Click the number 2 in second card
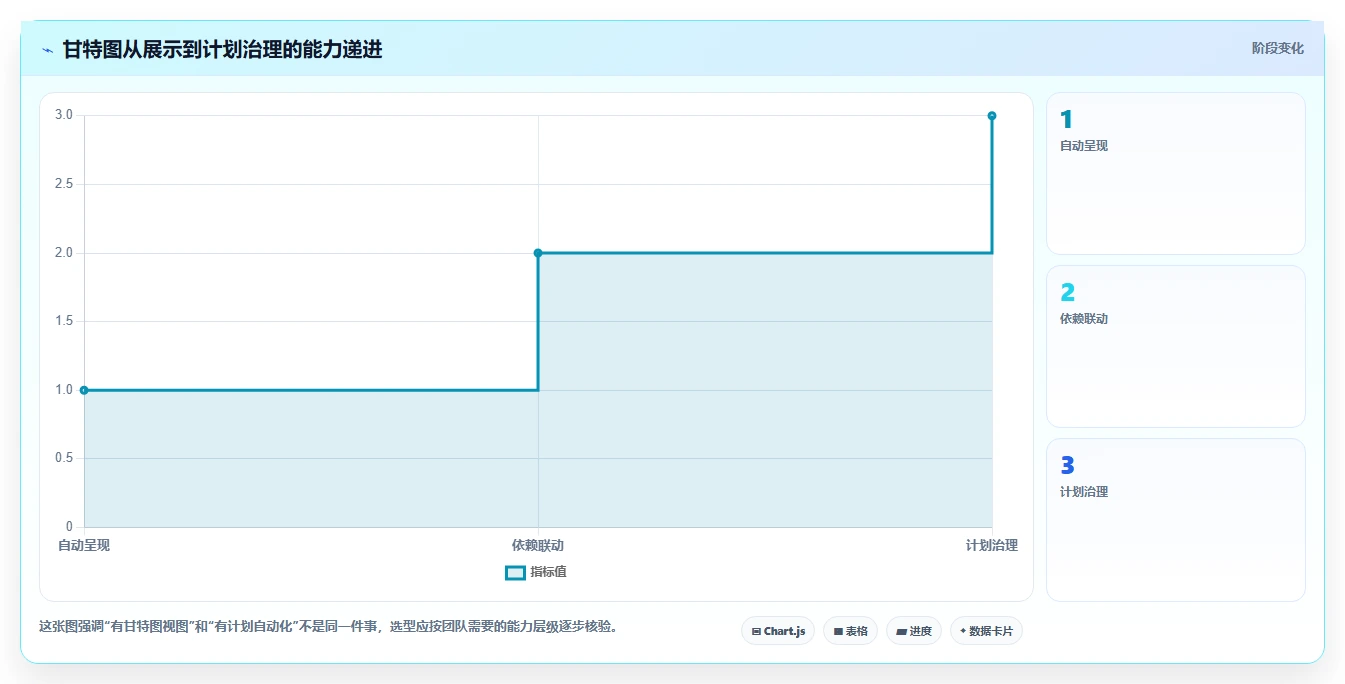This screenshot has width=1345, height=684. (x=1067, y=293)
